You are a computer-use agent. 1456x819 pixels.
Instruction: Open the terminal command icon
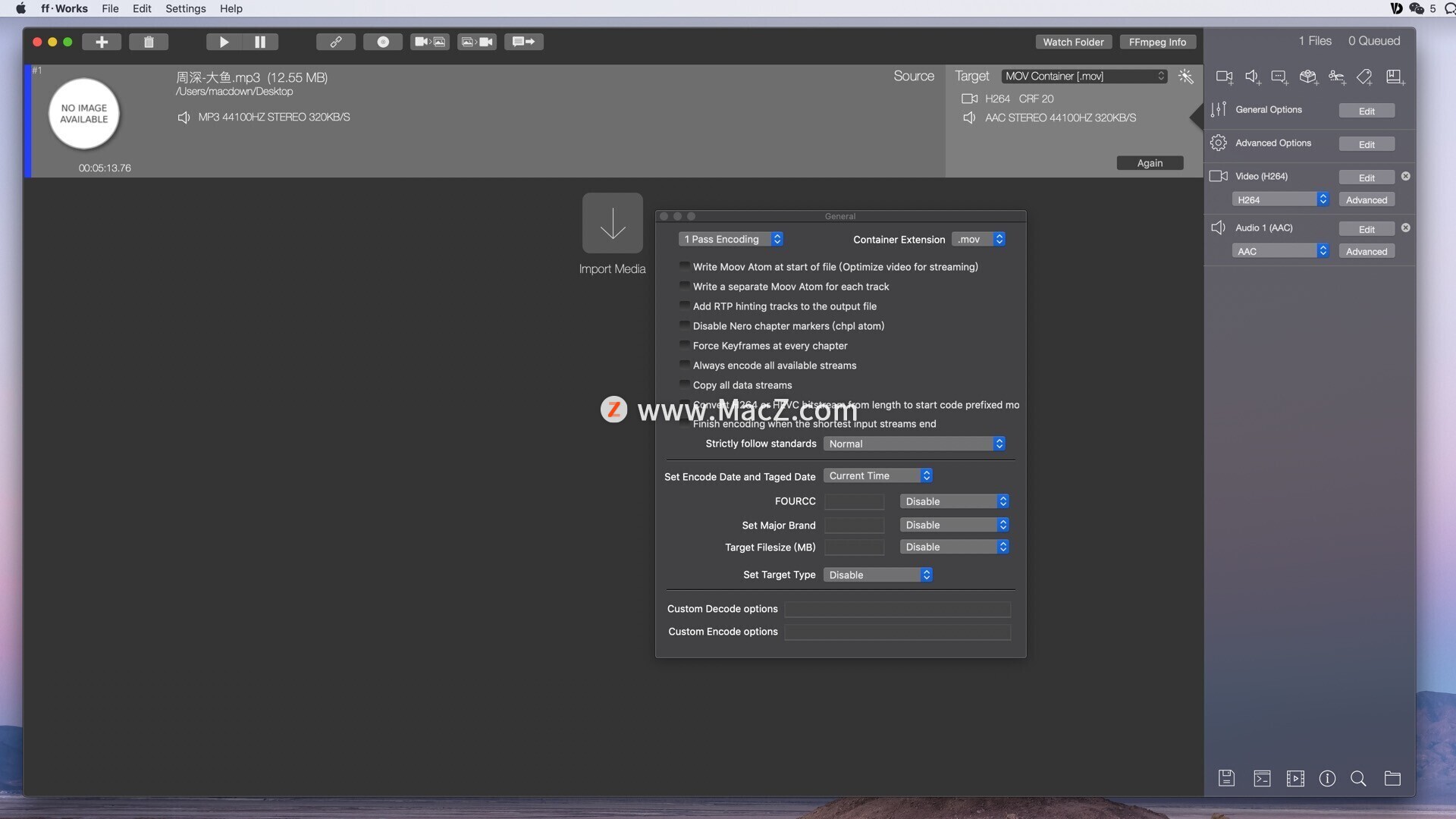tap(1262, 778)
